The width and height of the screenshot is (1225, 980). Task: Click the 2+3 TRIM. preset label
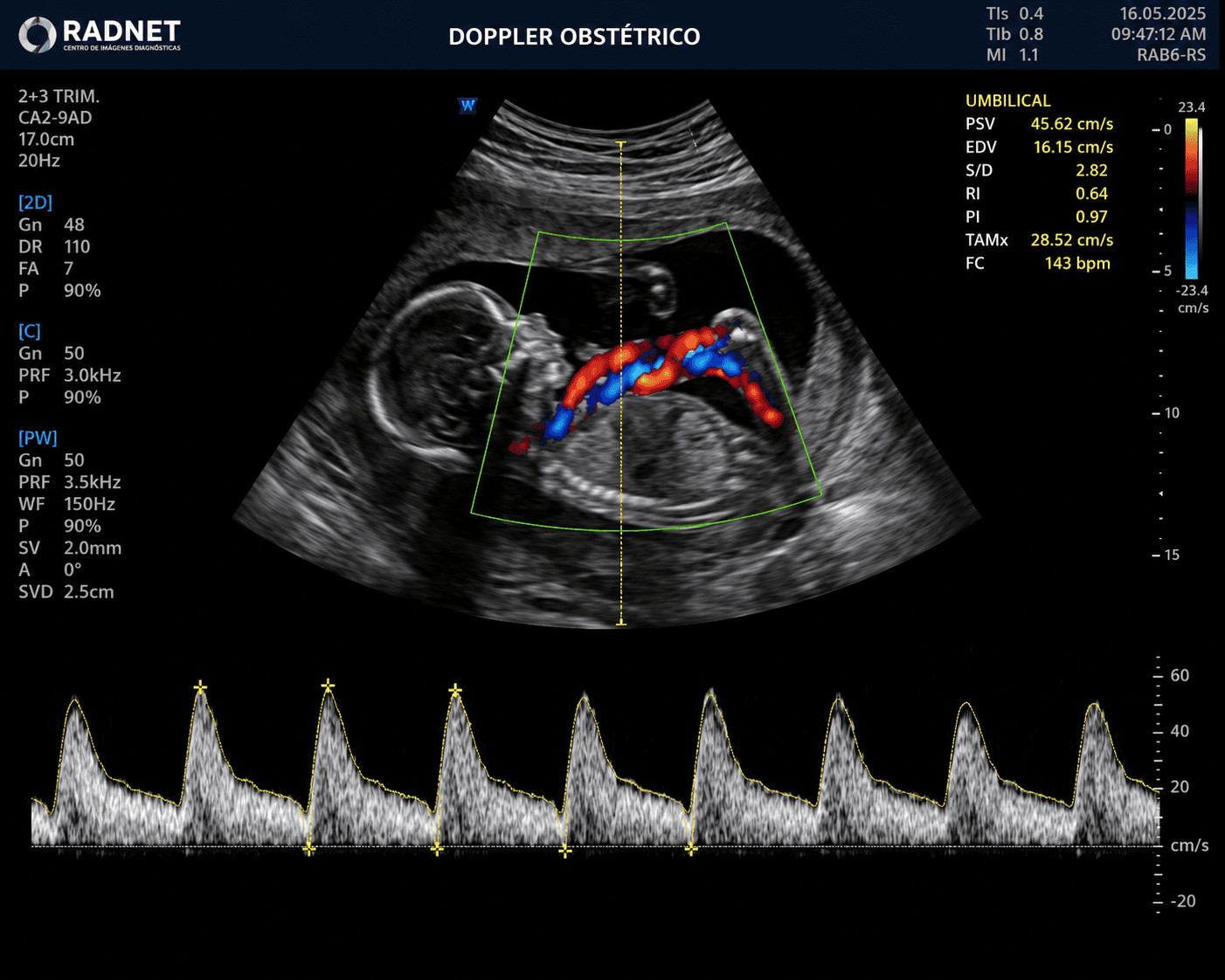click(x=59, y=96)
